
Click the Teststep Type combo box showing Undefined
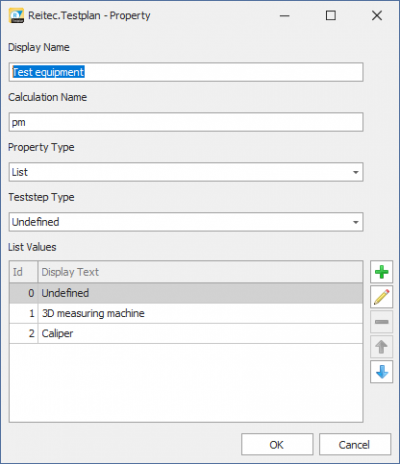pos(186,222)
